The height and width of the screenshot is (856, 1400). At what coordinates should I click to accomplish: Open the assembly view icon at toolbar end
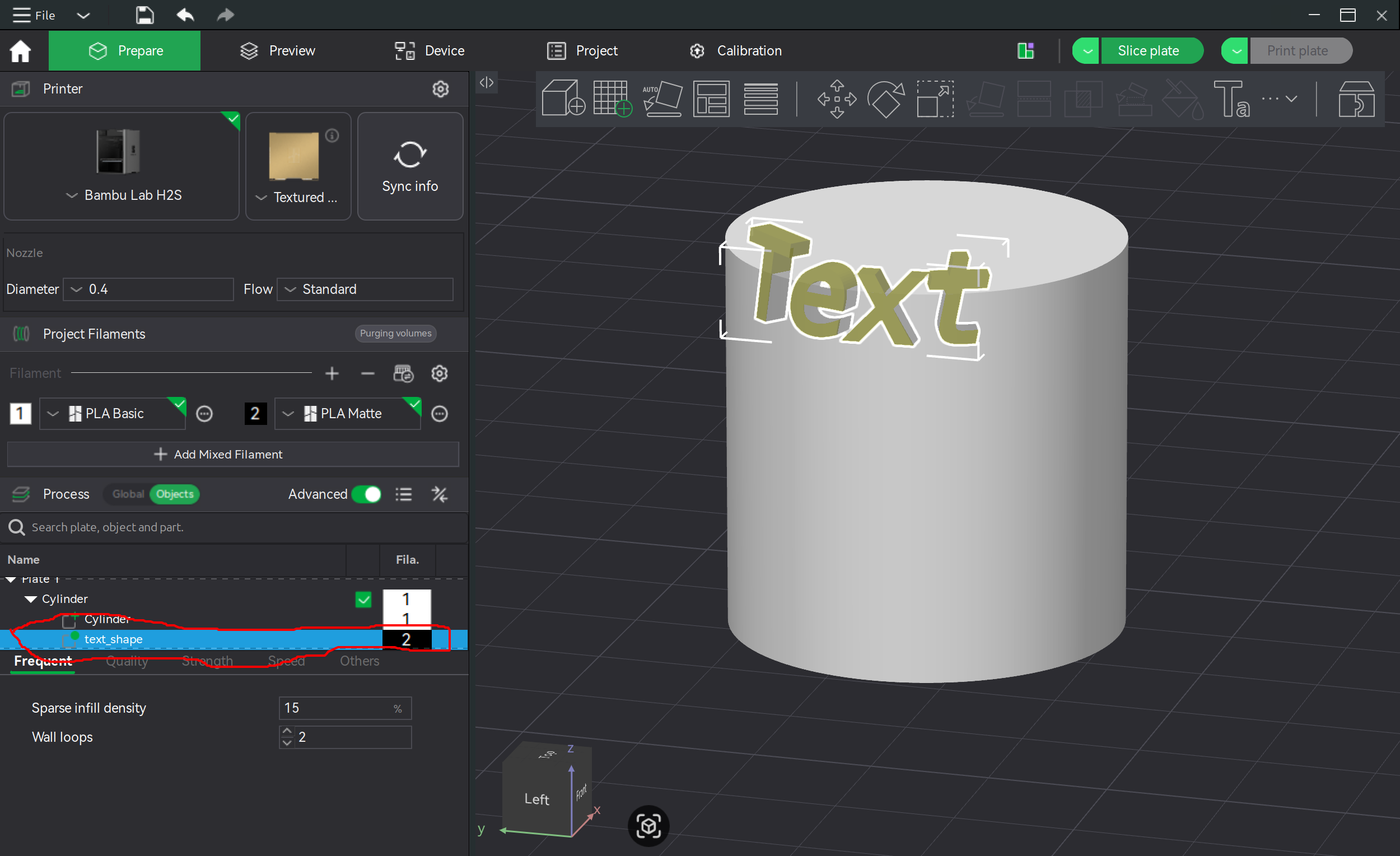tap(1356, 99)
